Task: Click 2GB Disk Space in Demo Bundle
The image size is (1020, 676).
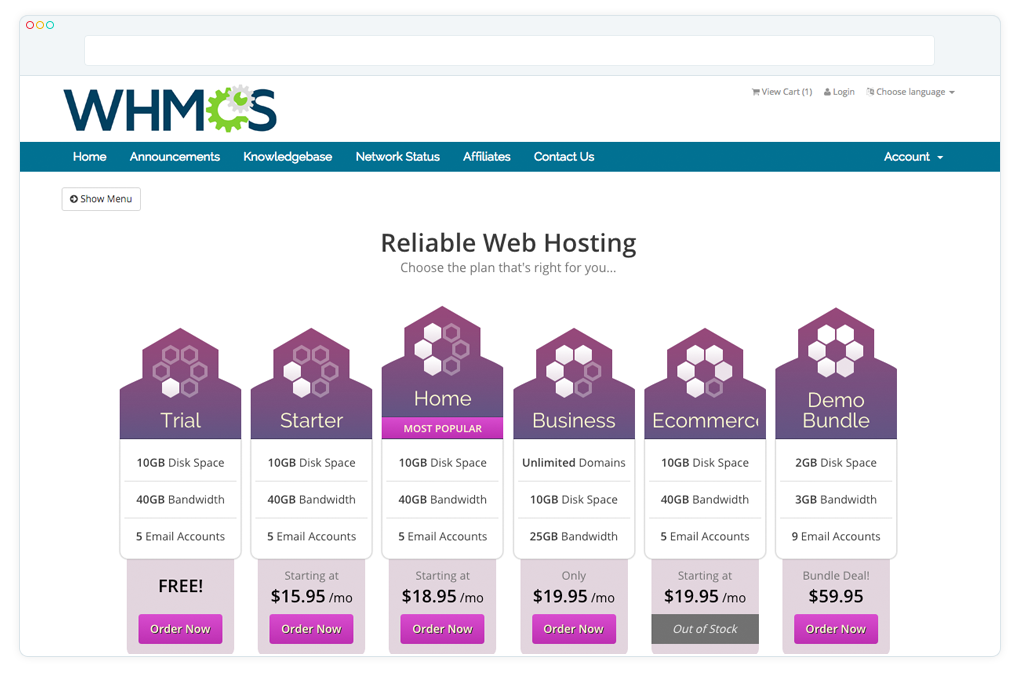Action: 836,463
